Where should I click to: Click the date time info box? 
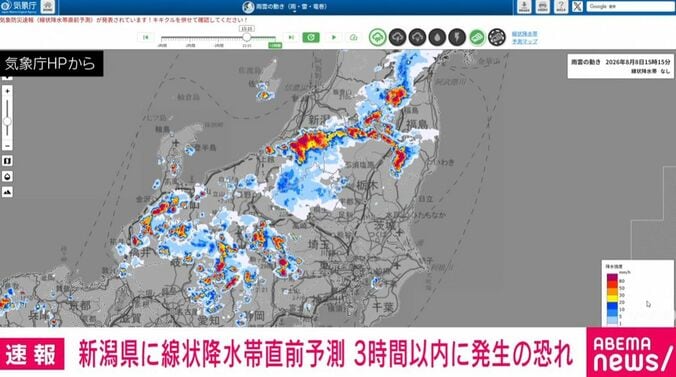[x=620, y=66]
